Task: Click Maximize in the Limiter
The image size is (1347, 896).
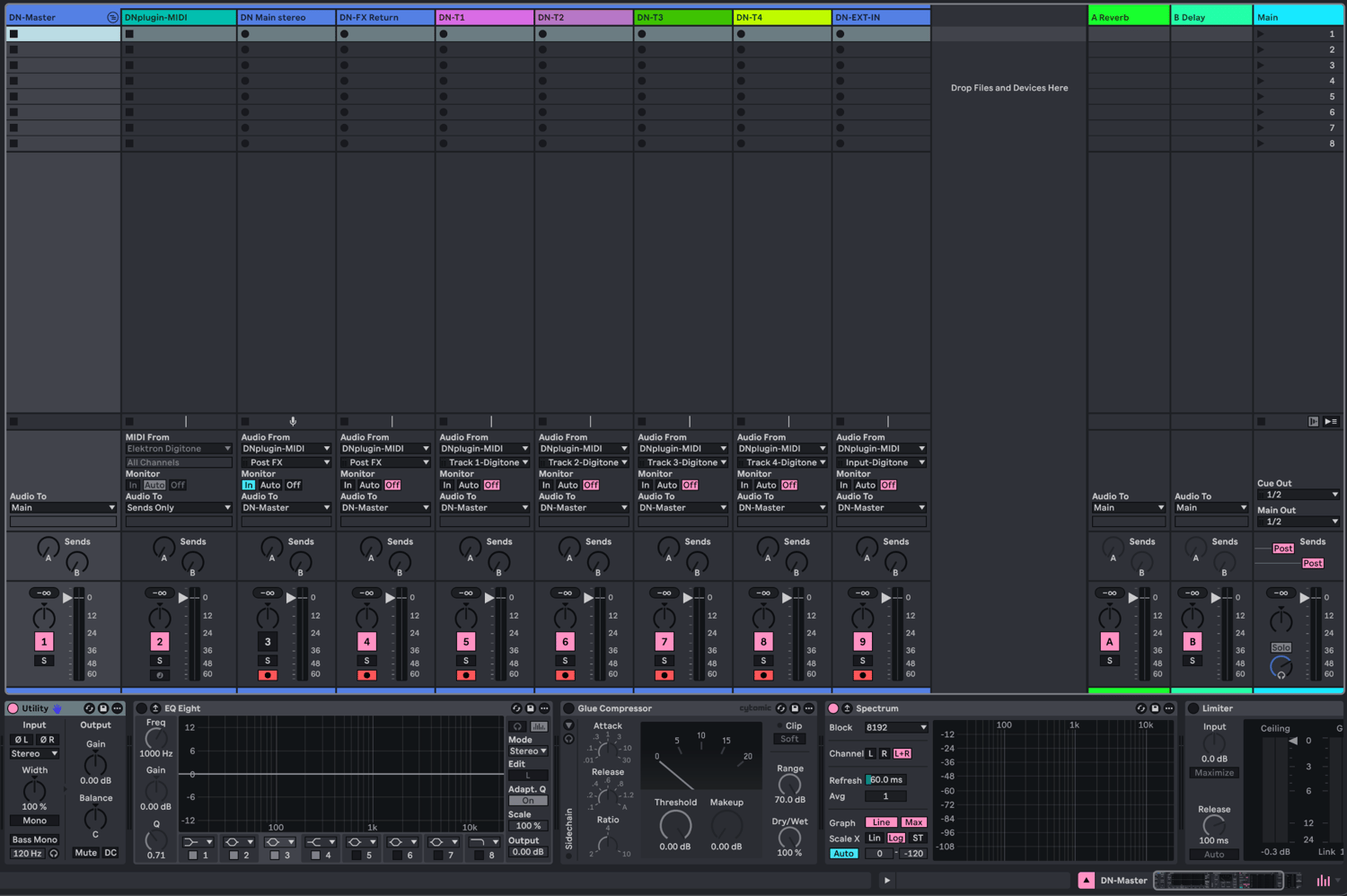Action: click(1214, 773)
